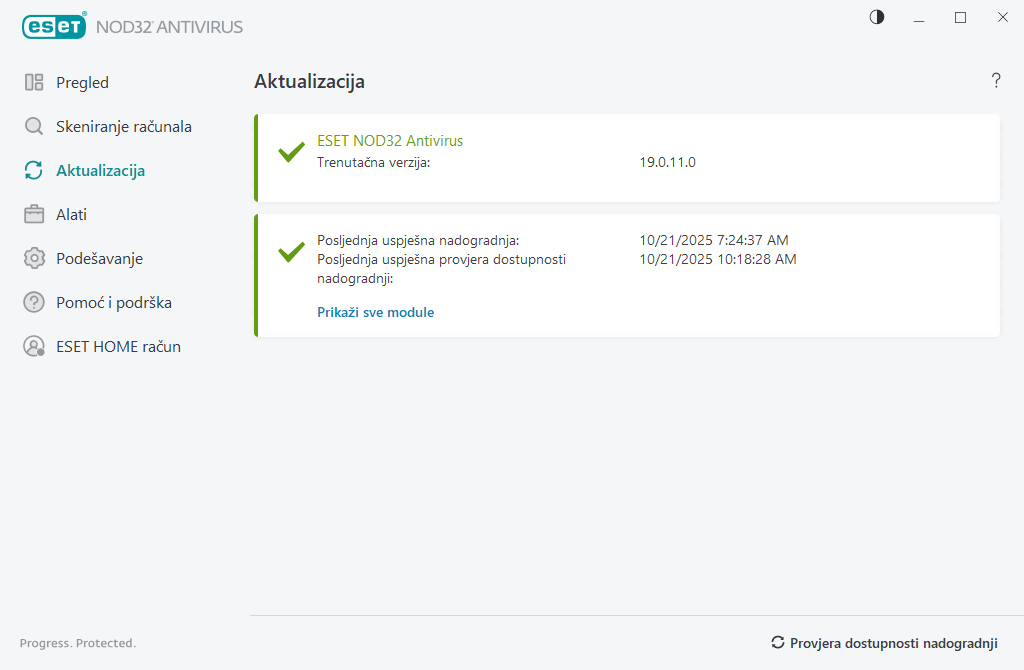Click the Podešavanje gear icon

pos(34,259)
